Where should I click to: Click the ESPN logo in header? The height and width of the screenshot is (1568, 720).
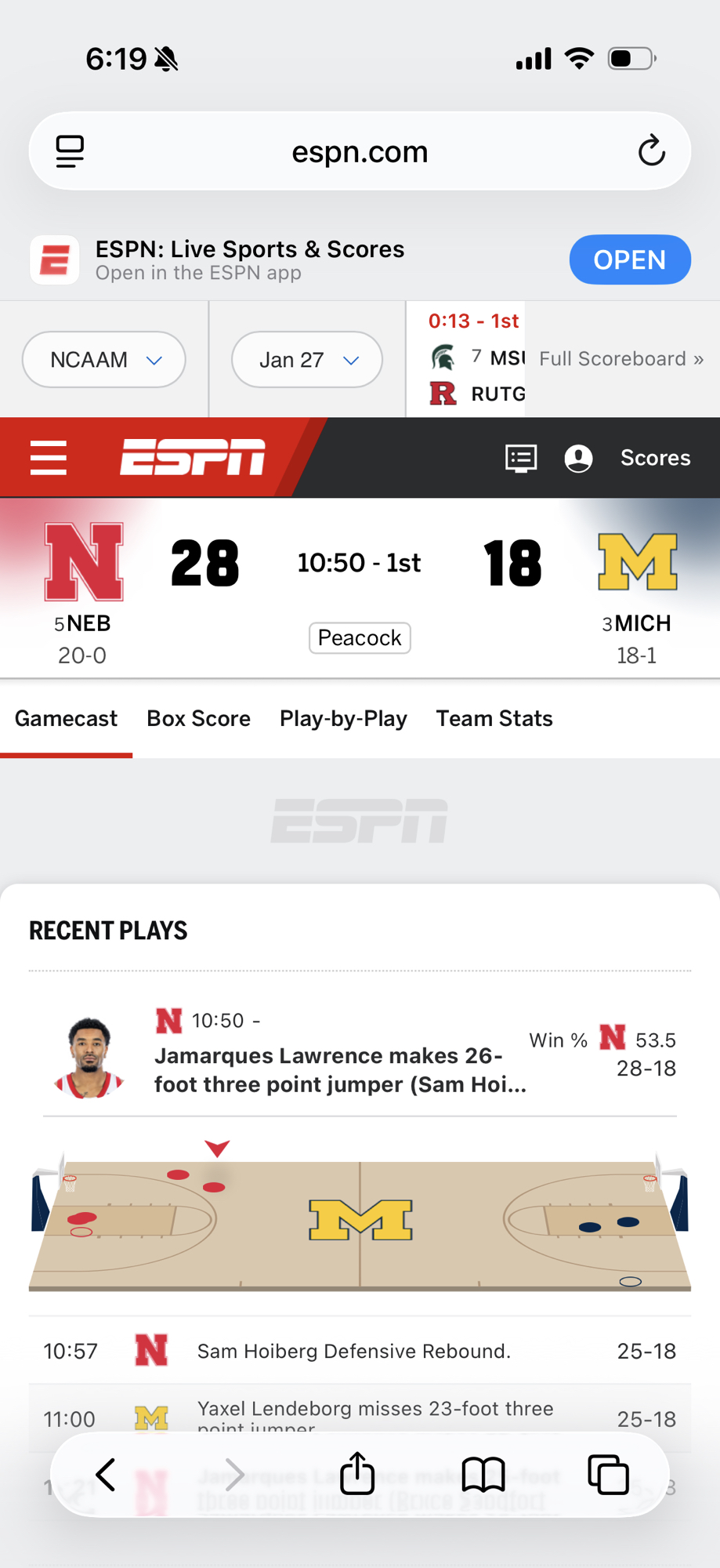[193, 457]
